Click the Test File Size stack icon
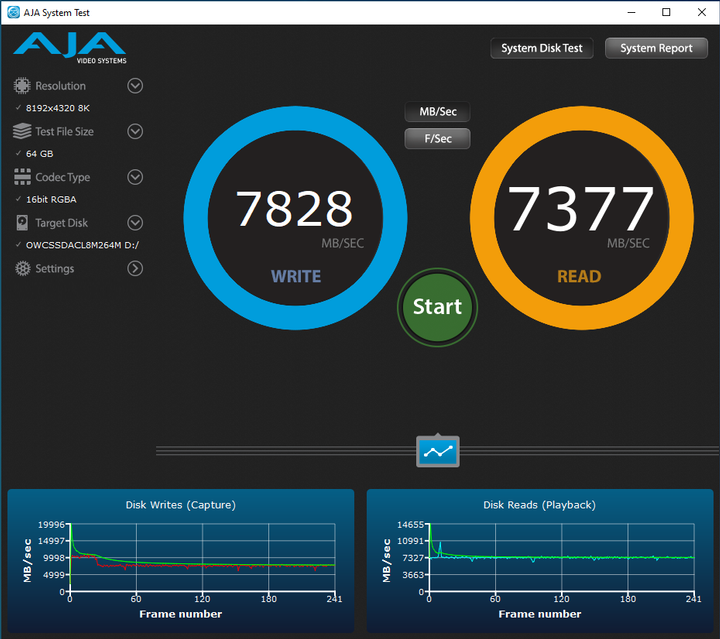This screenshot has width=720, height=639. tap(22, 132)
